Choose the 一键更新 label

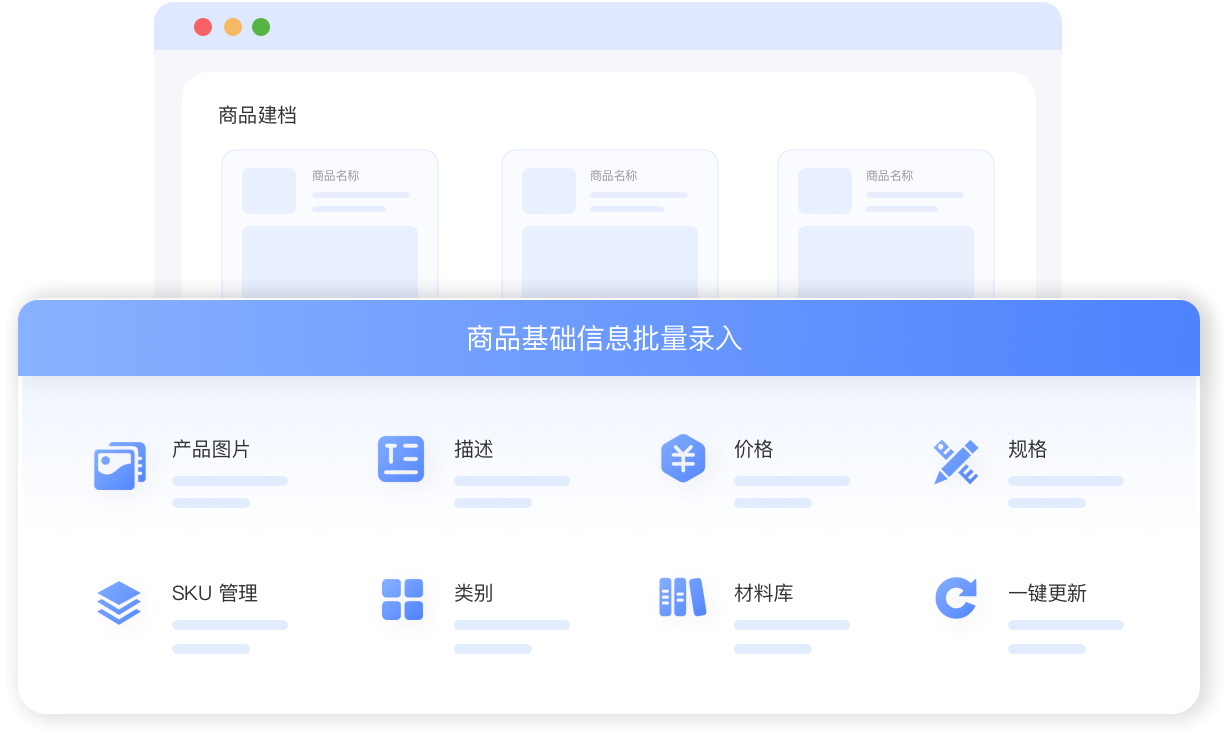click(1047, 593)
